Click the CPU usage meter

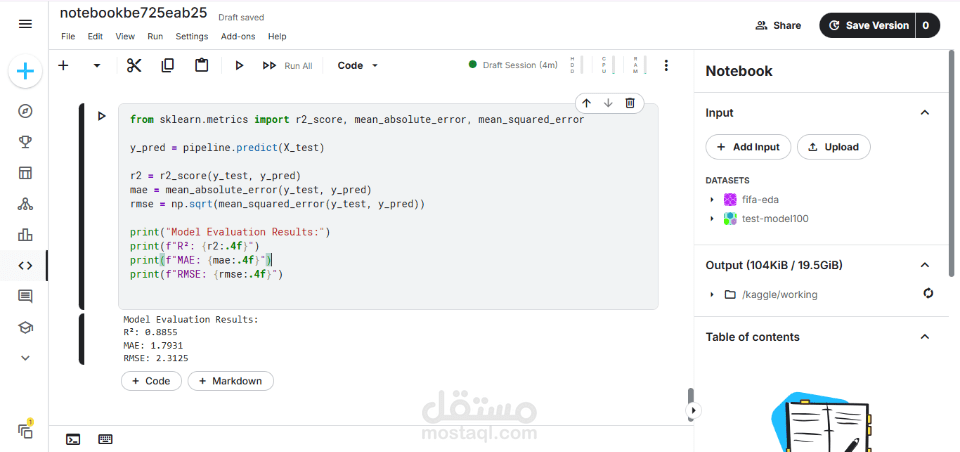point(608,65)
